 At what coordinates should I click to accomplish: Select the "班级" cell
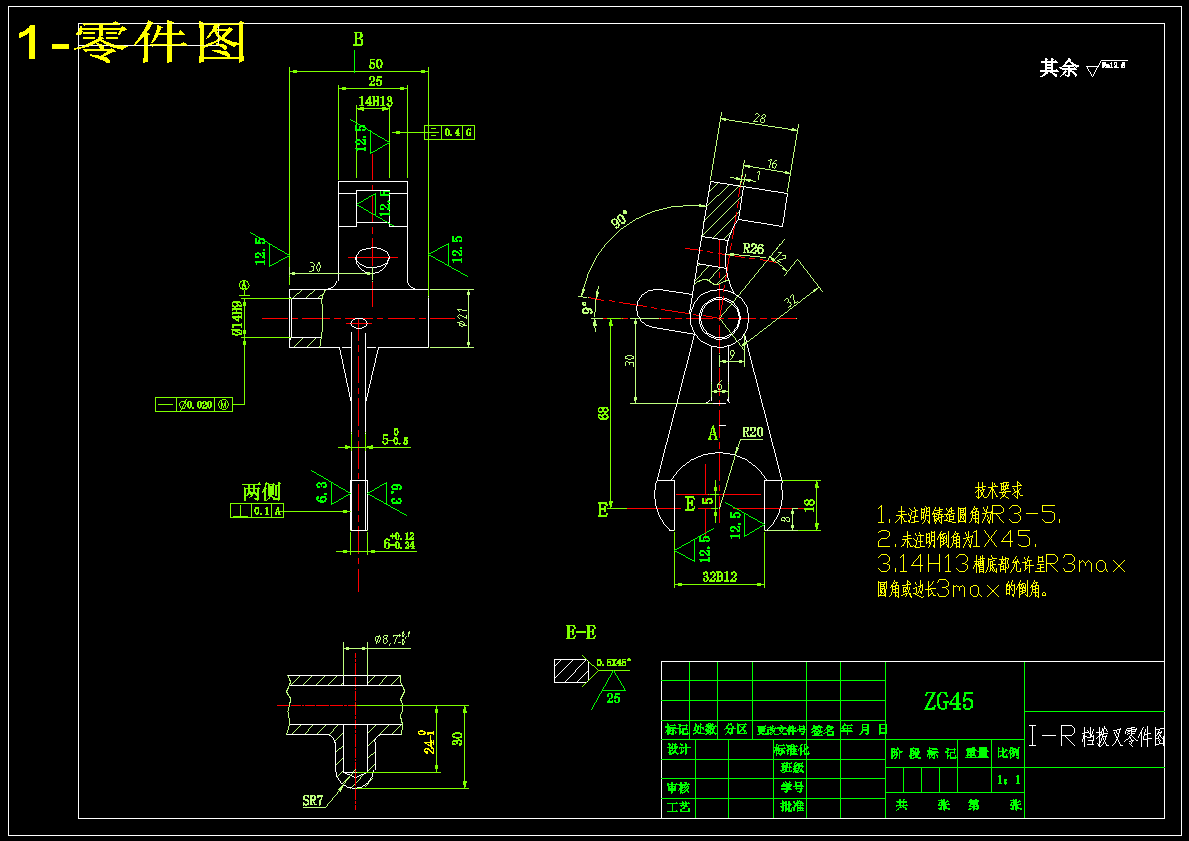tap(792, 767)
